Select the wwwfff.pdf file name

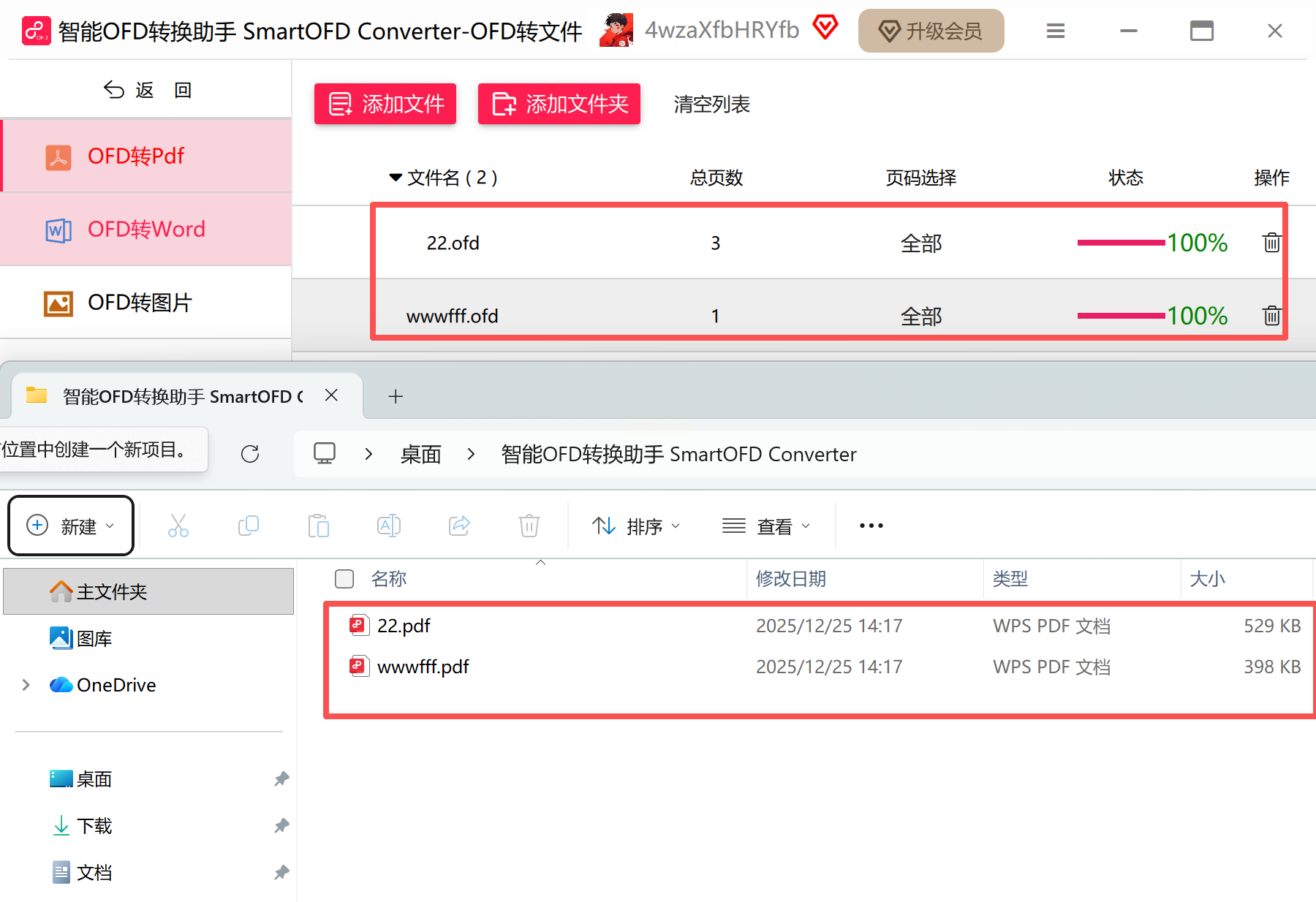(423, 667)
